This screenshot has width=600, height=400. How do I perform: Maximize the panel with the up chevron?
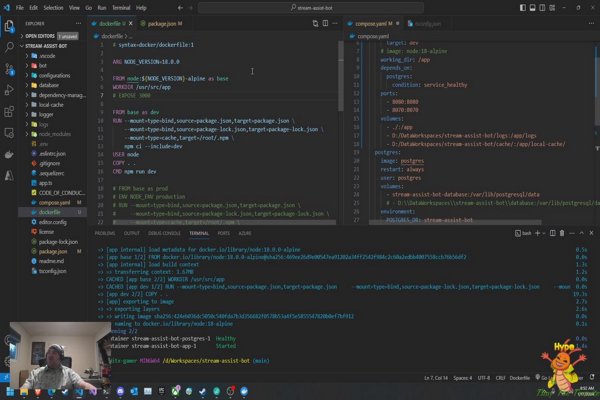582,233
